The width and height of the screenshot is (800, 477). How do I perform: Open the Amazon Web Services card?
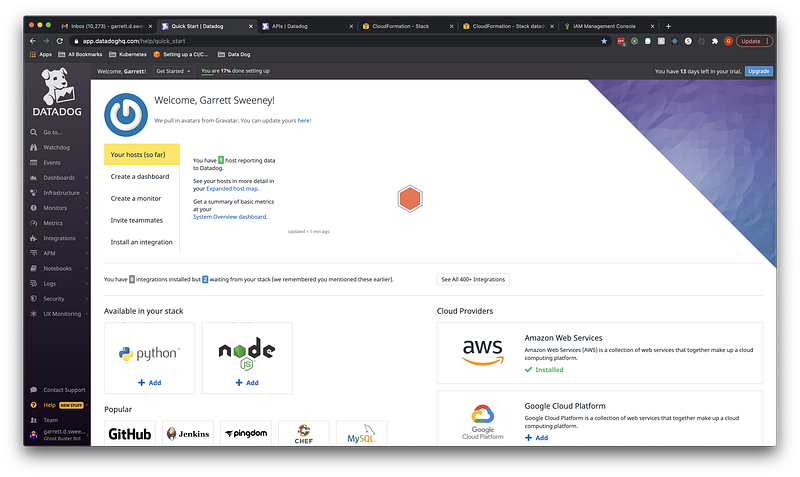599,353
